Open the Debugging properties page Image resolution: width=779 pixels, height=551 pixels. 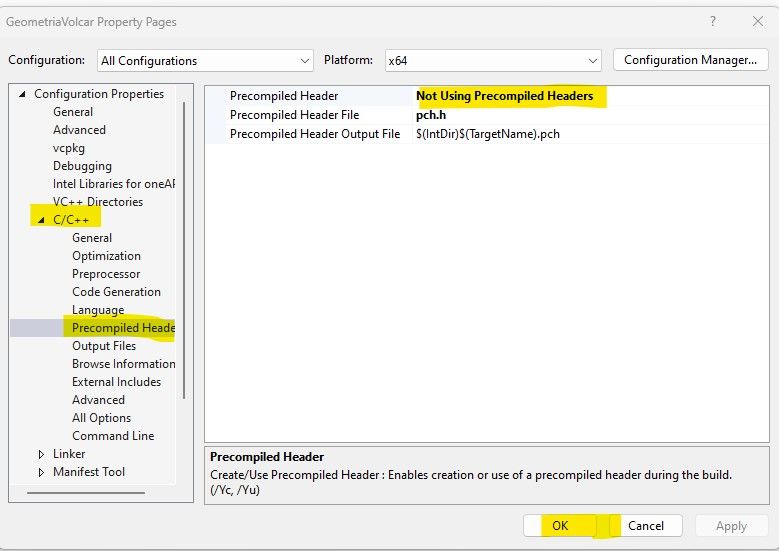click(x=82, y=166)
